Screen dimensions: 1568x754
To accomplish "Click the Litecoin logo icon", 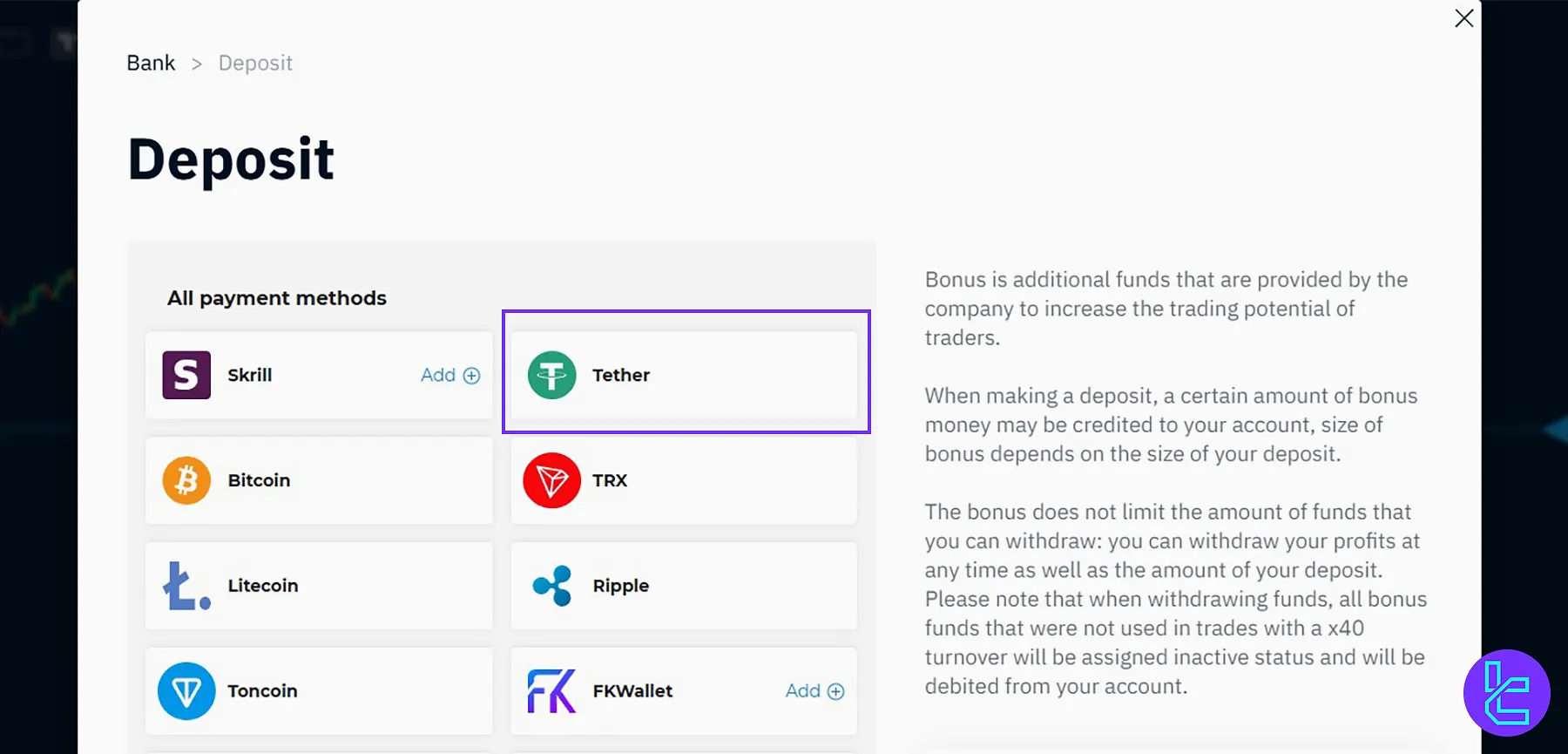I will 186,586.
